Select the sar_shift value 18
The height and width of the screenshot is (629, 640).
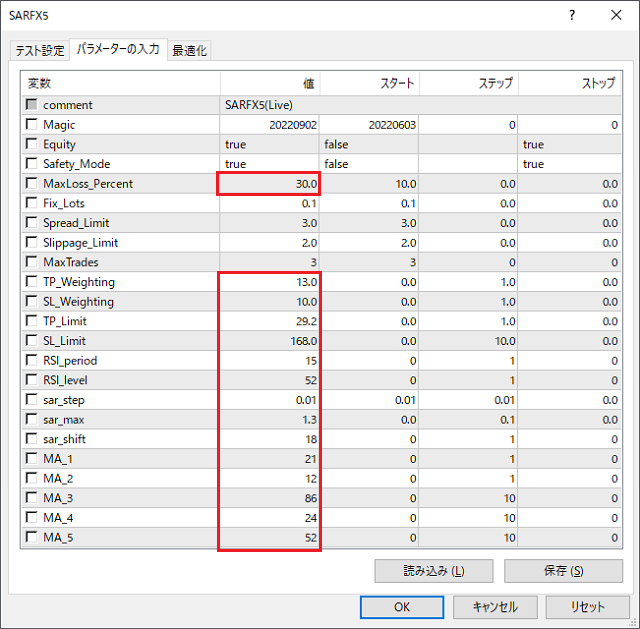tap(311, 440)
